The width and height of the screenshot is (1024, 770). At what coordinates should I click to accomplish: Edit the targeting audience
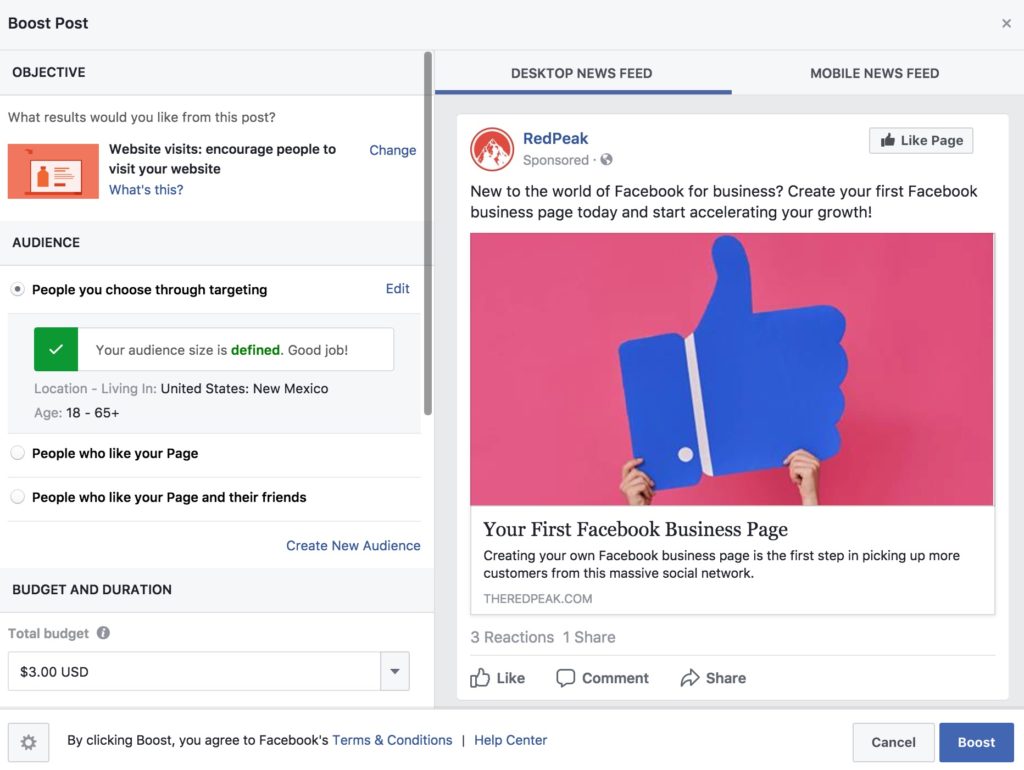(398, 289)
